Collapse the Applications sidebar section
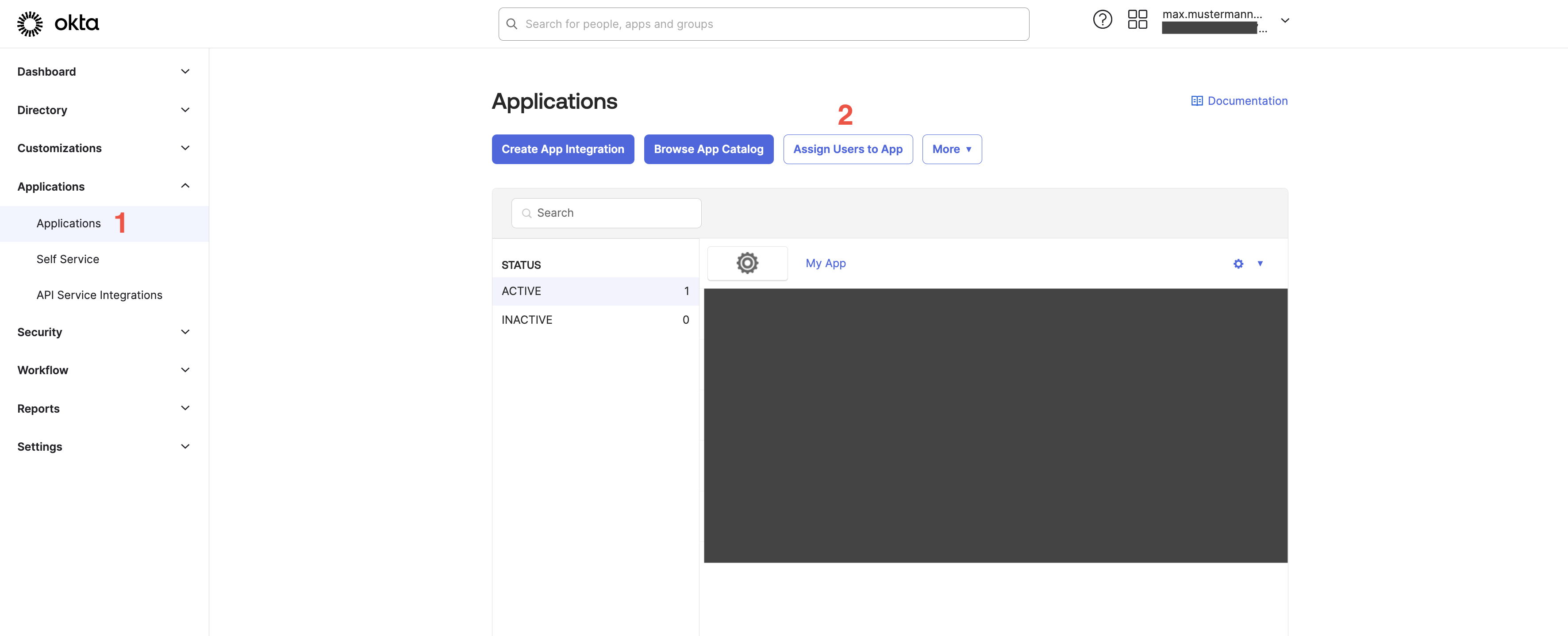This screenshot has height=636, width=1568. pyautogui.click(x=185, y=186)
